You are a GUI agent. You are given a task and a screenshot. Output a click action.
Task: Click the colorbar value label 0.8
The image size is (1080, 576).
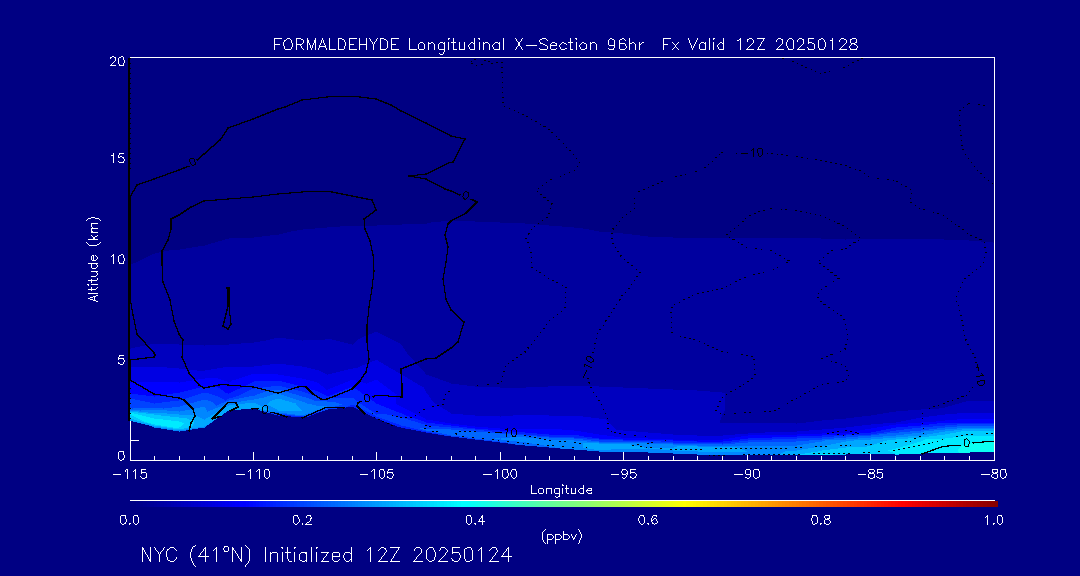(x=822, y=520)
